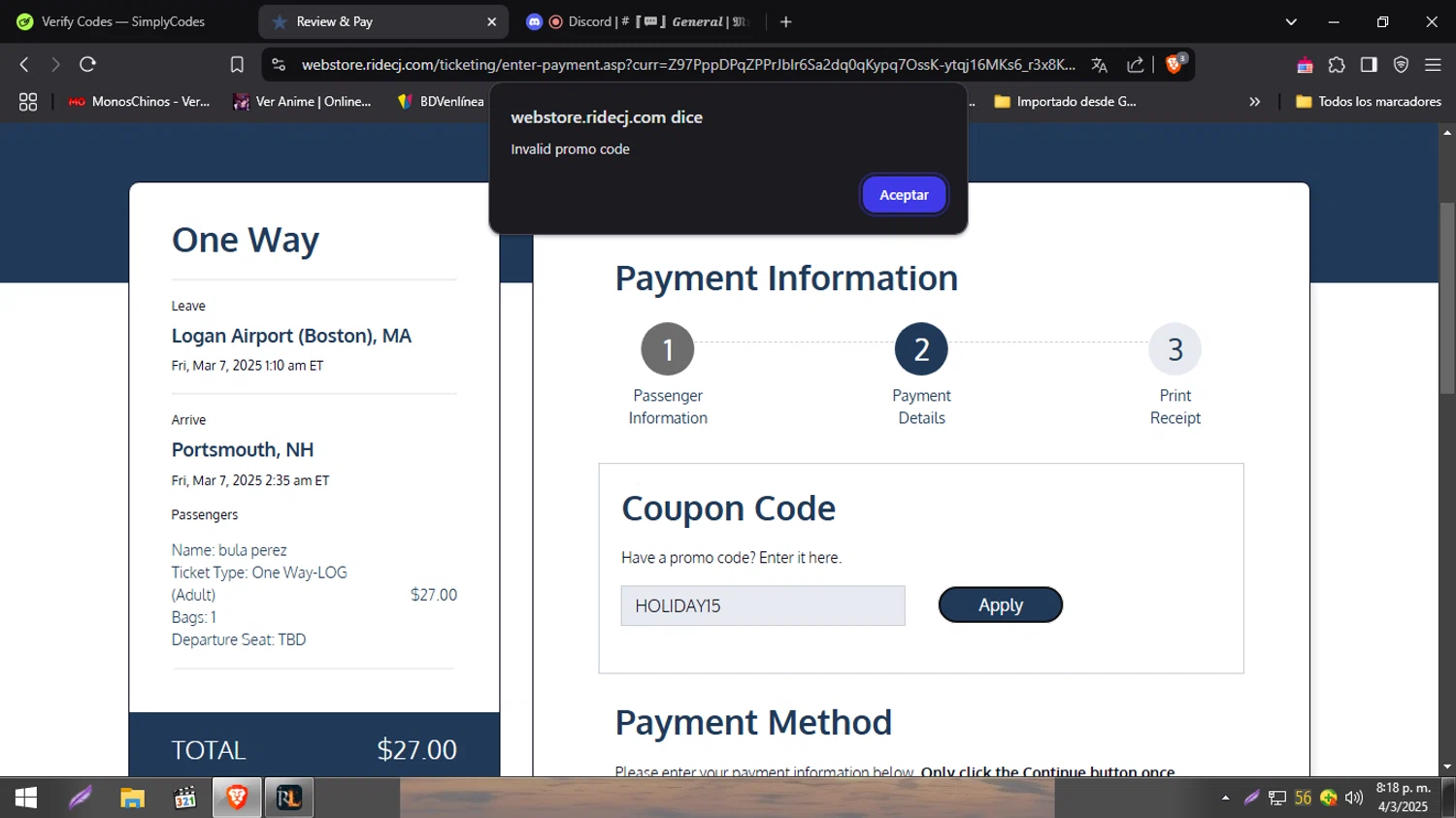Click the TOTAL $27.00 amount
1456x818 pixels.
pyautogui.click(x=416, y=750)
